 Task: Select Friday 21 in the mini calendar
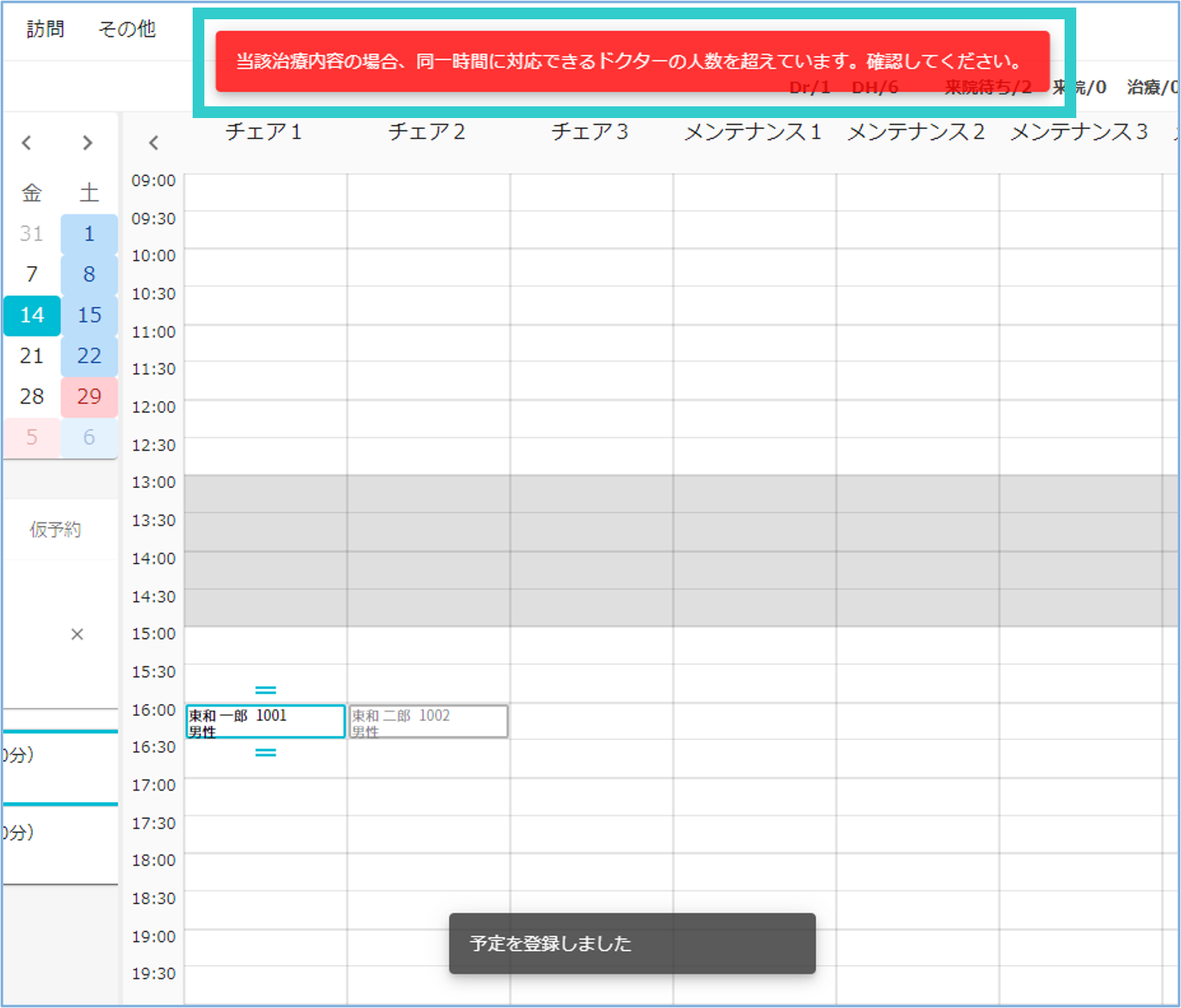(32, 356)
